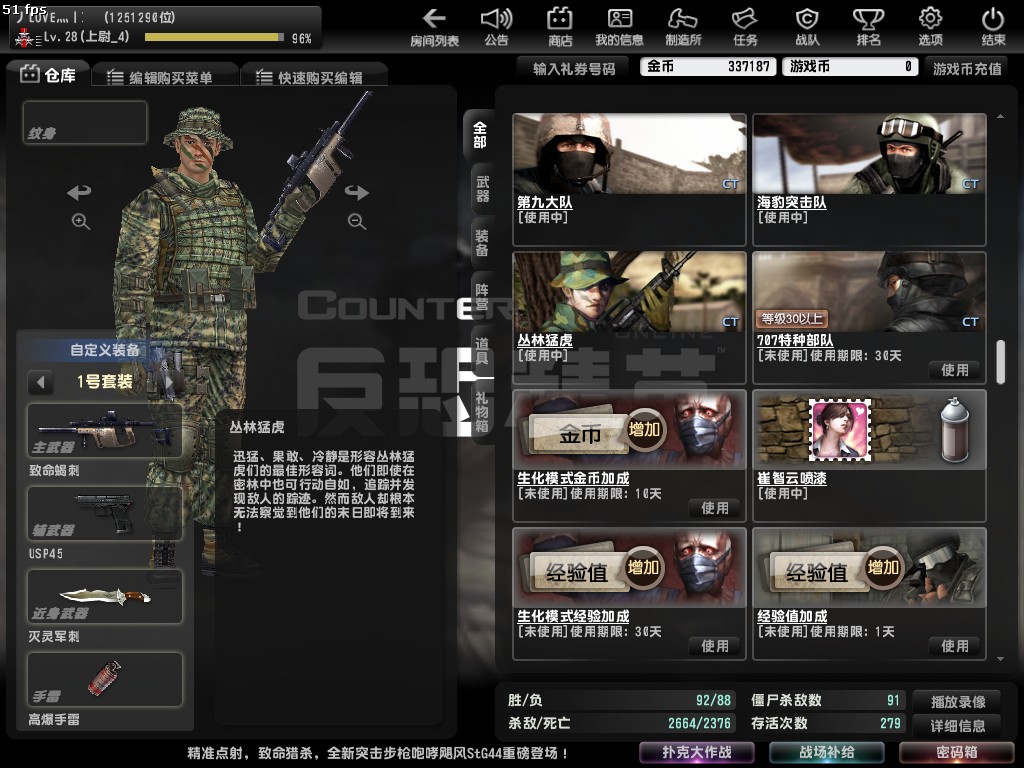Open options (选项) gear icon

[x=931, y=27]
